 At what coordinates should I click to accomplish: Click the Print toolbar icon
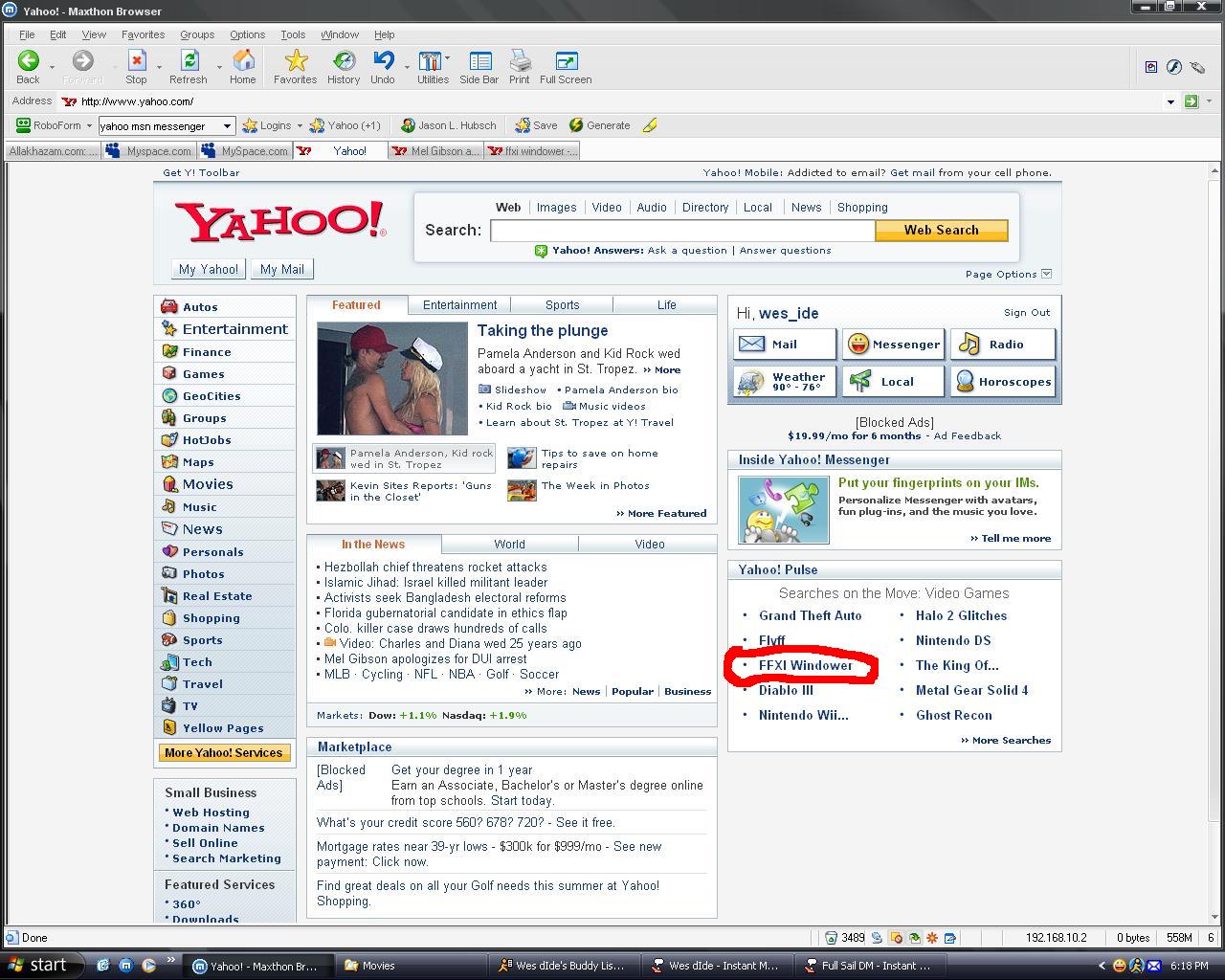pos(520,62)
